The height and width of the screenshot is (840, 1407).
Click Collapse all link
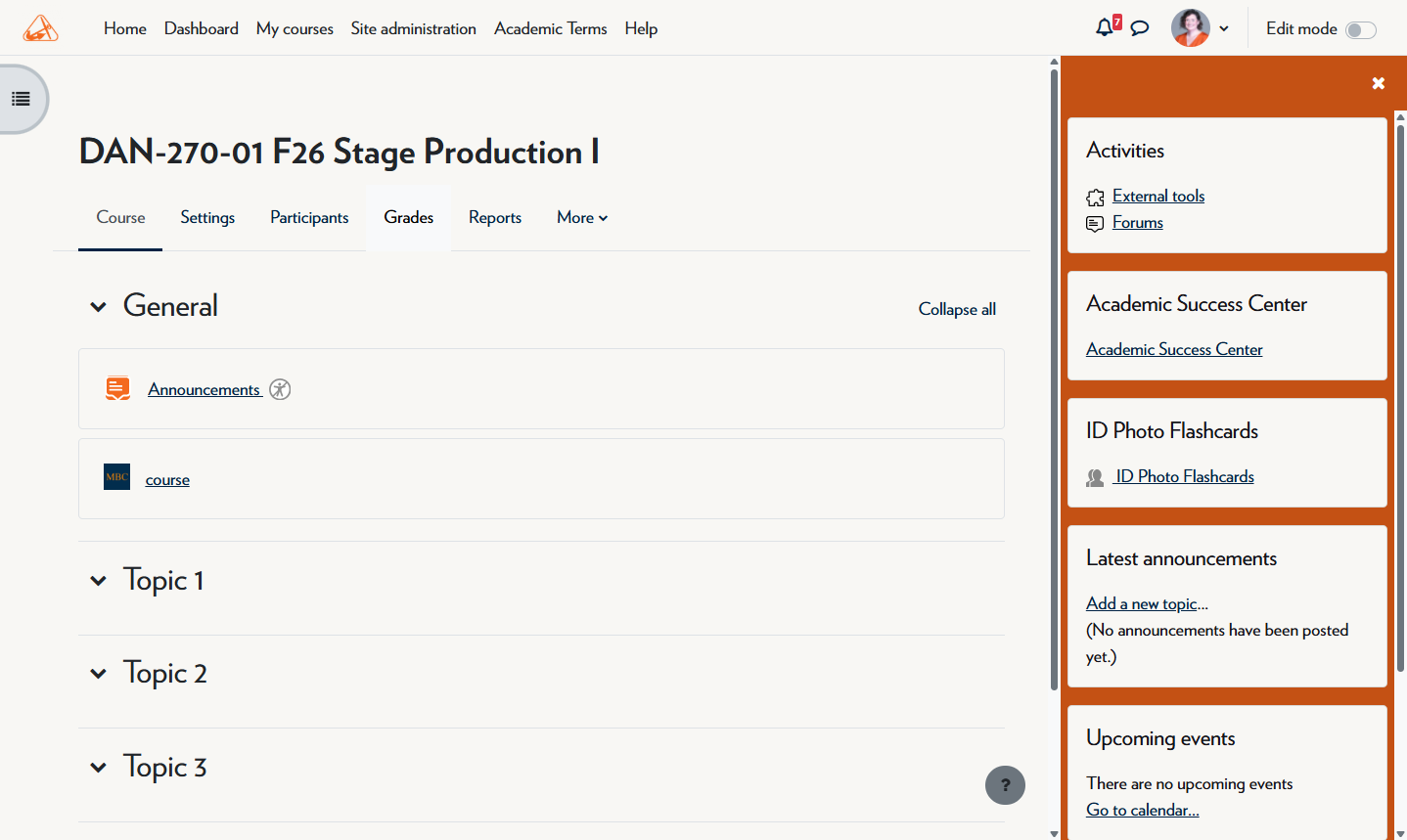coord(957,309)
